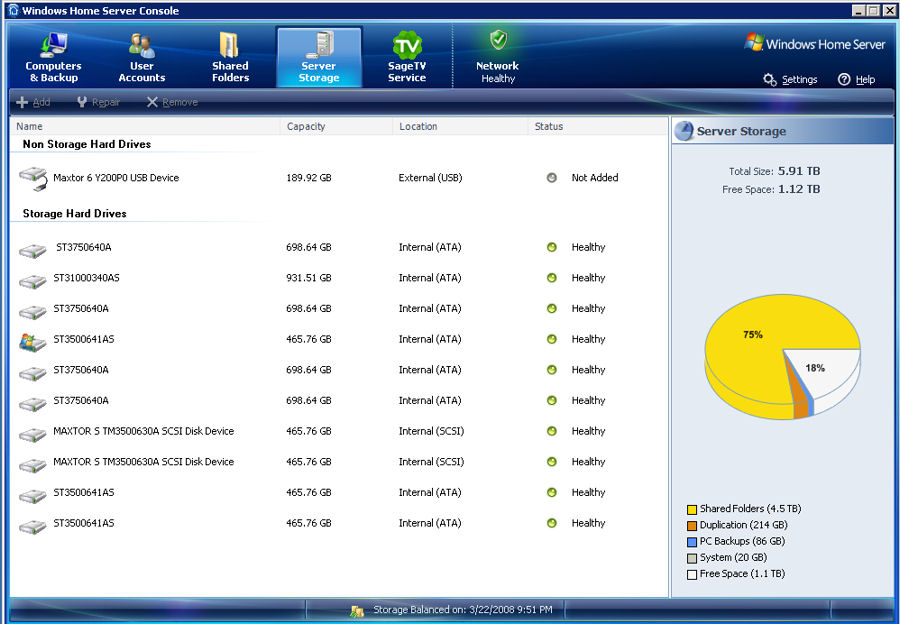Sort by the Status column header
Screen dimensions: 900x624
(598, 126)
